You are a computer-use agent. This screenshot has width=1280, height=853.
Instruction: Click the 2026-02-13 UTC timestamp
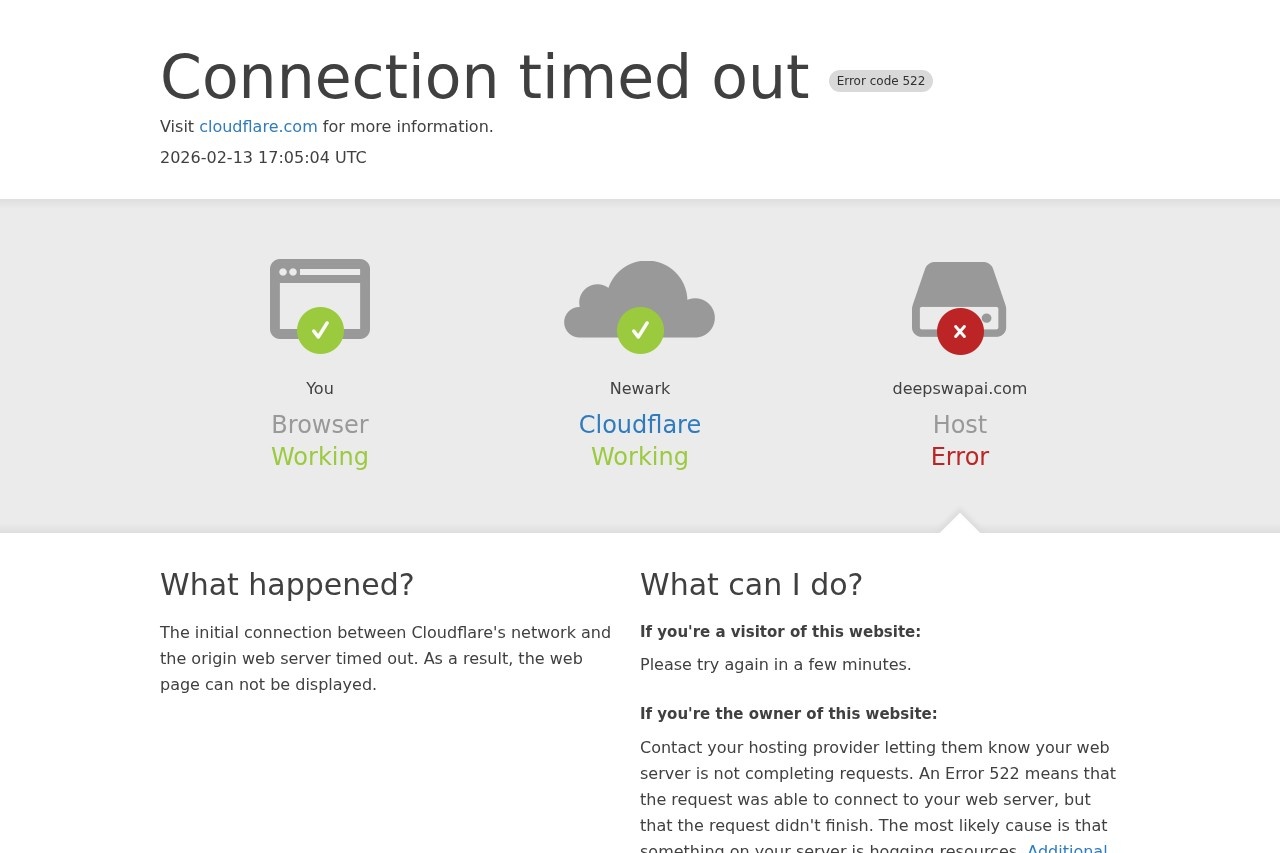[x=263, y=158]
